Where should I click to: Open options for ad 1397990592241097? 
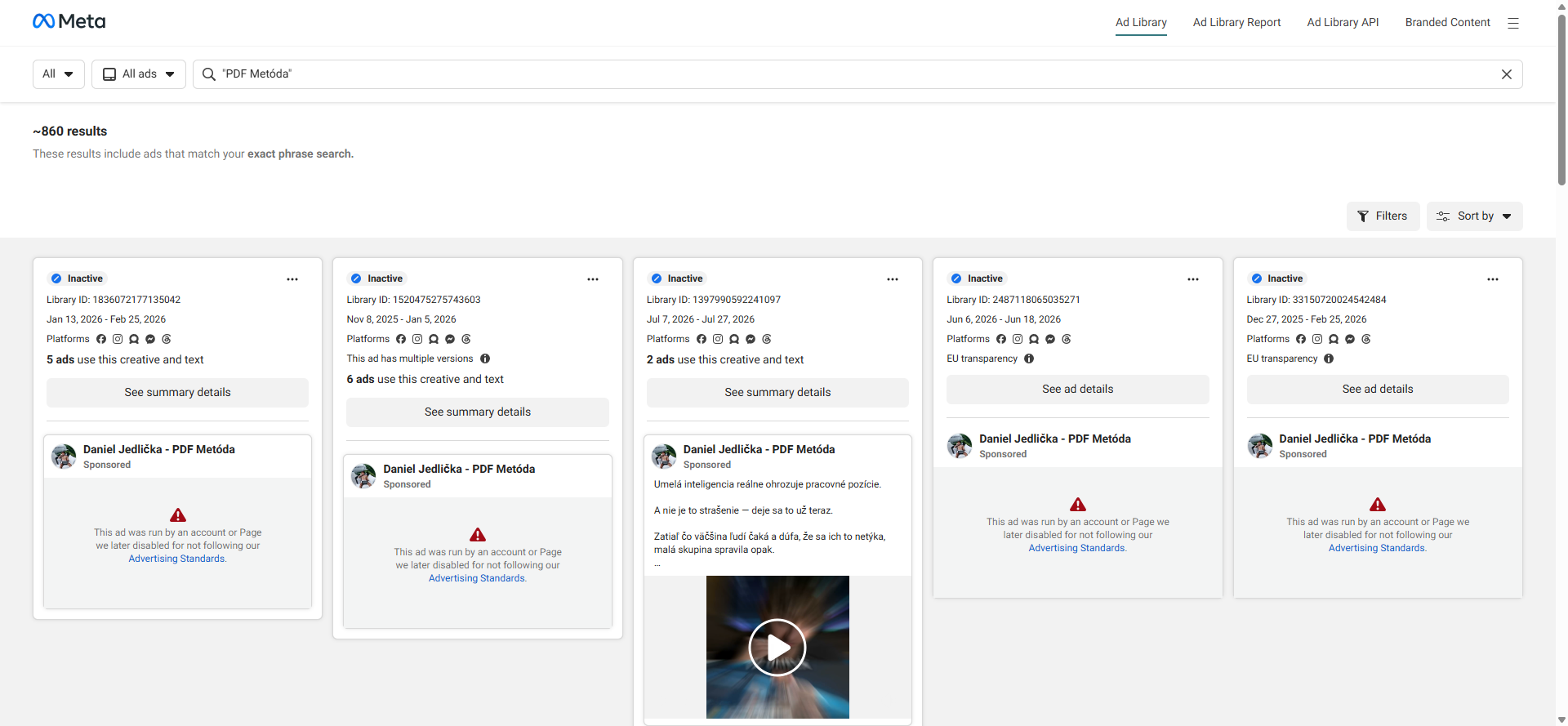(x=893, y=279)
